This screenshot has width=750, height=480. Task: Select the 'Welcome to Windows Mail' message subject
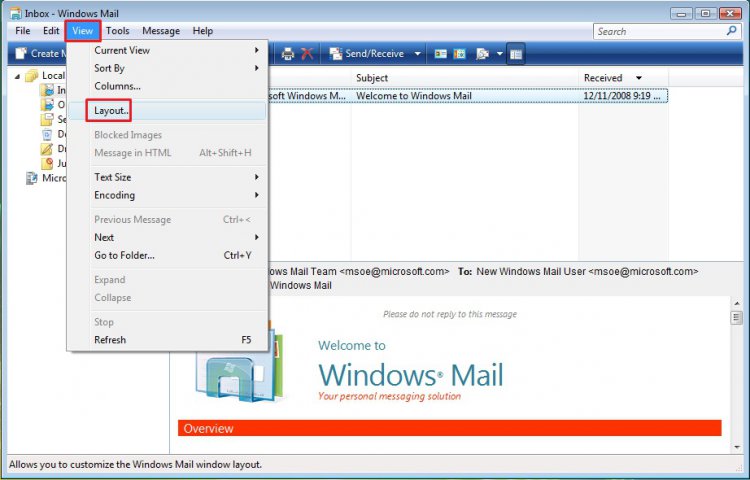pyautogui.click(x=414, y=96)
